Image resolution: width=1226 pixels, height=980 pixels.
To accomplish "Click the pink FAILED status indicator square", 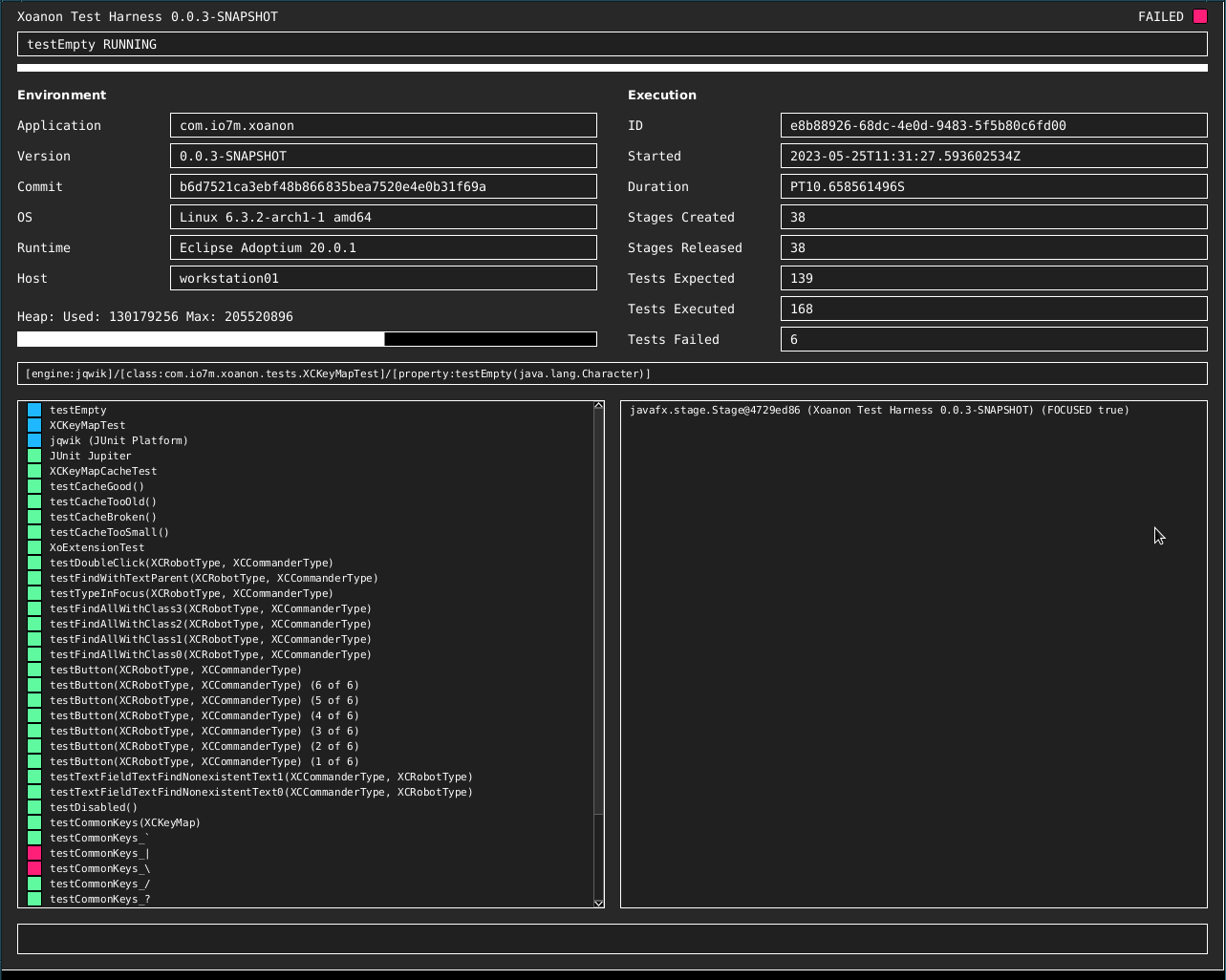I will pos(1200,16).
